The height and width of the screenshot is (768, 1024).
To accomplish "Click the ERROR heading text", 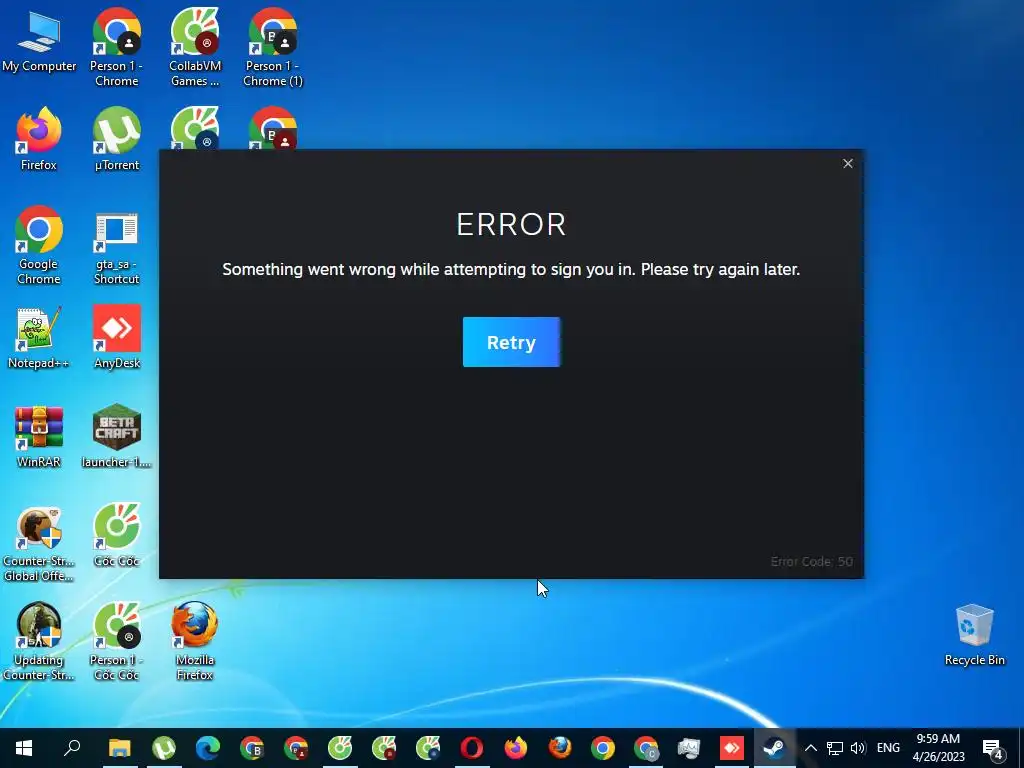I will click(511, 225).
